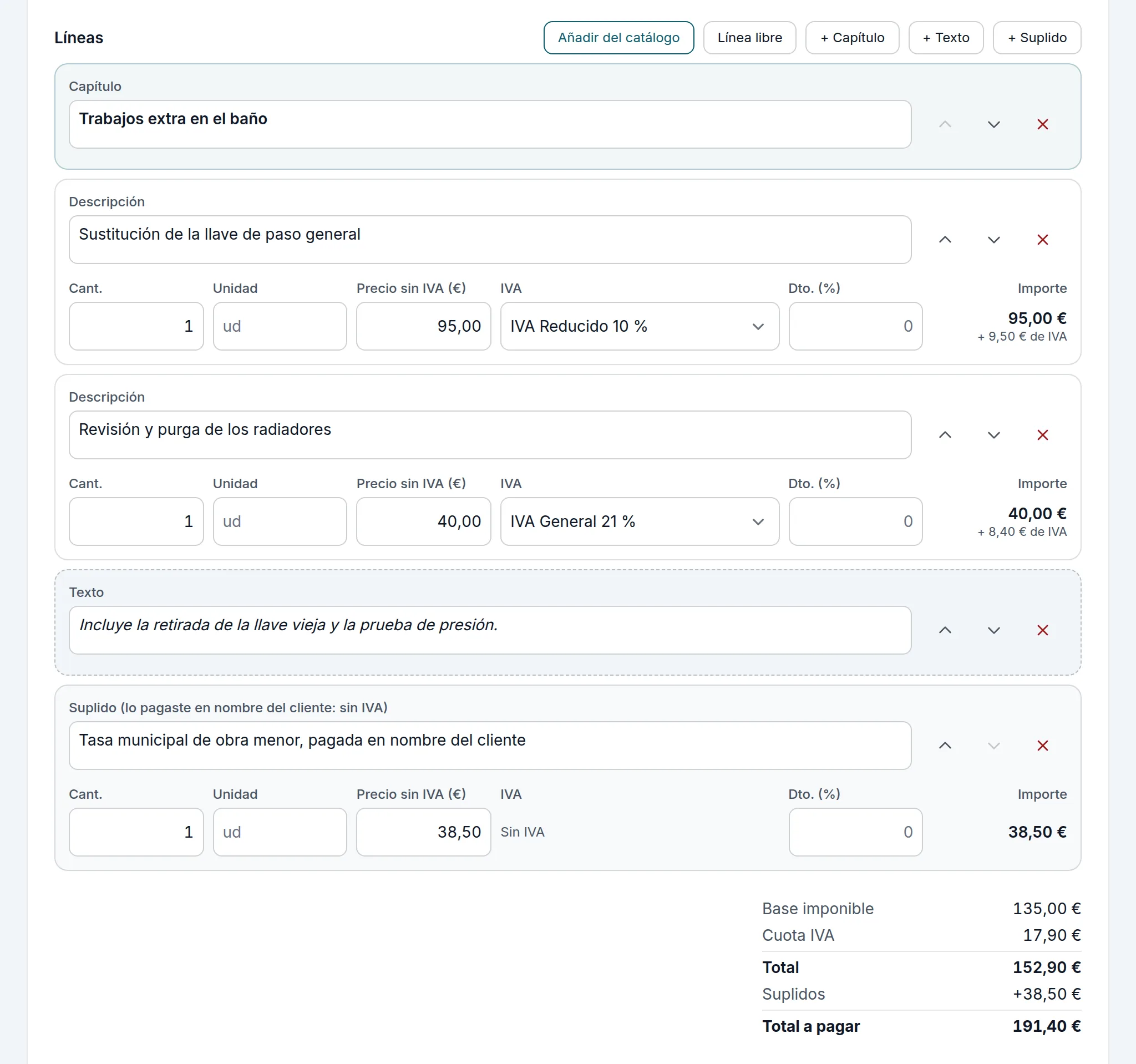Image resolution: width=1136 pixels, height=1064 pixels.
Task: Click the 'Total a pagar' amount 191,40 €
Action: pos(1046,1026)
